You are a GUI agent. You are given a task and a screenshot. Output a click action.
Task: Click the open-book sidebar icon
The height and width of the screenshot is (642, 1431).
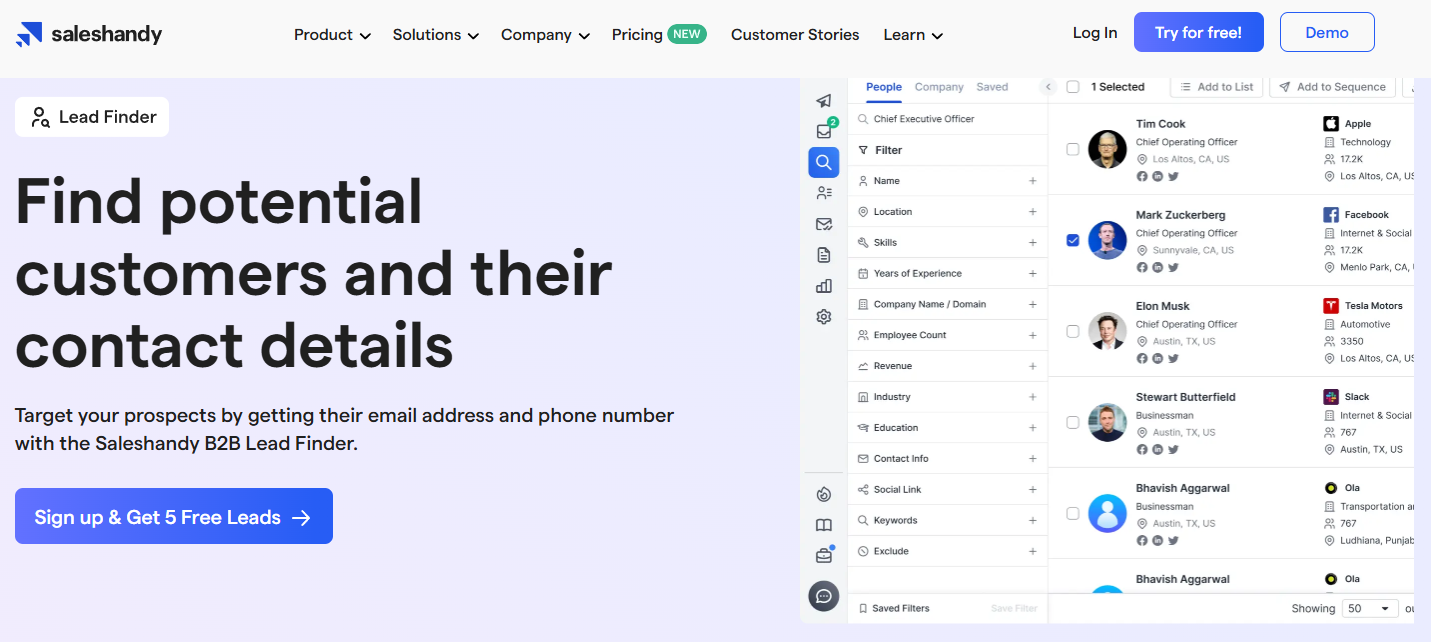click(824, 525)
